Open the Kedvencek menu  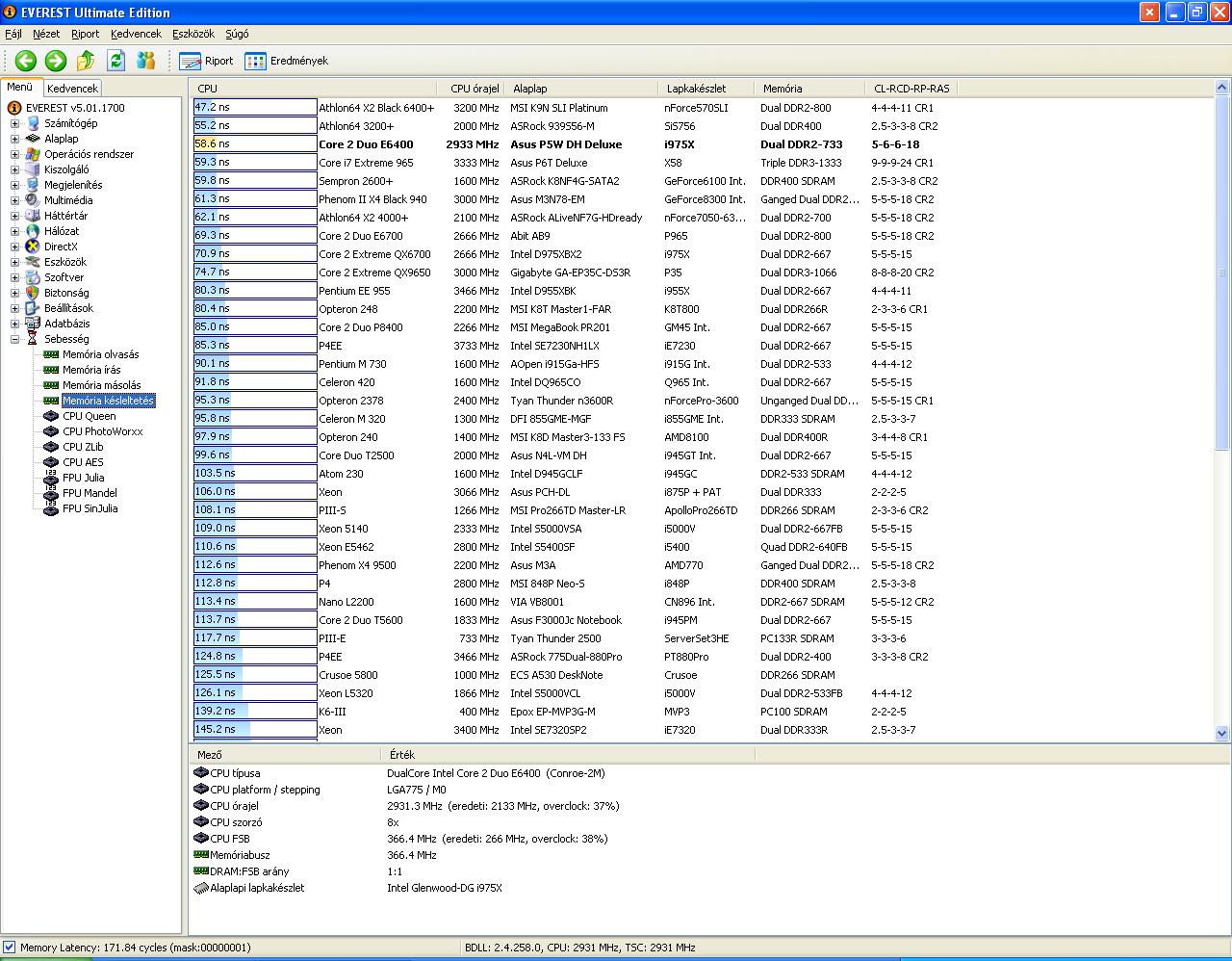(136, 34)
